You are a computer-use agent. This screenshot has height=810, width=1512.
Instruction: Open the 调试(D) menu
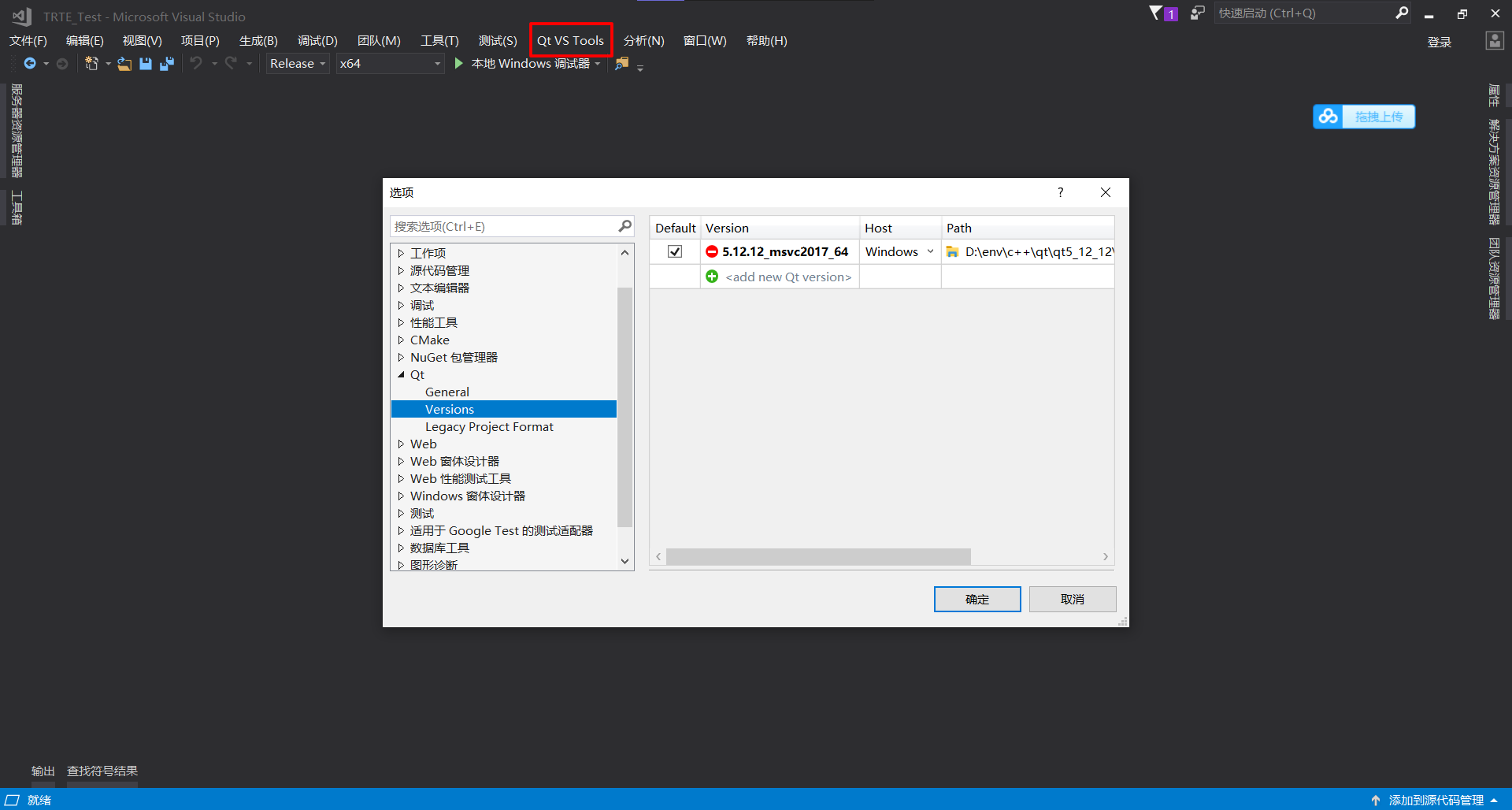pos(317,40)
